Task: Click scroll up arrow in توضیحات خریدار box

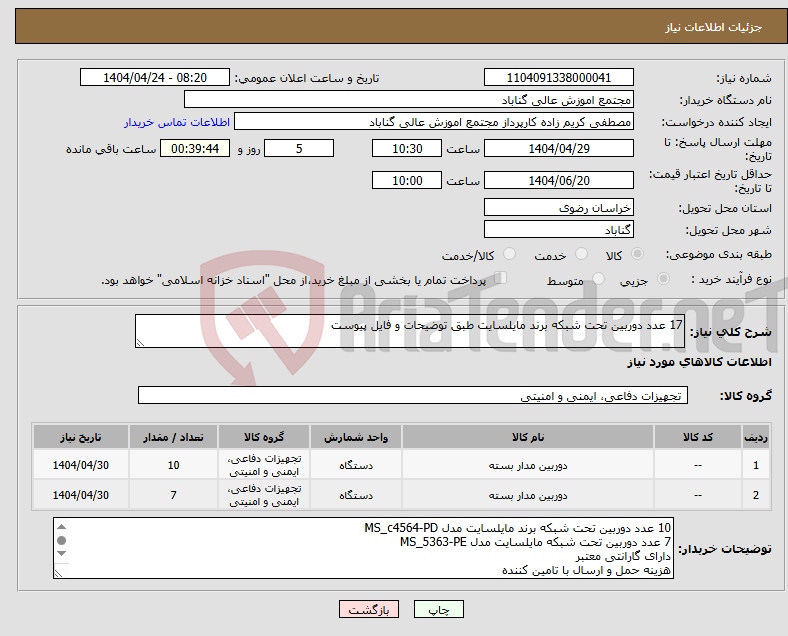Action: tap(61, 526)
